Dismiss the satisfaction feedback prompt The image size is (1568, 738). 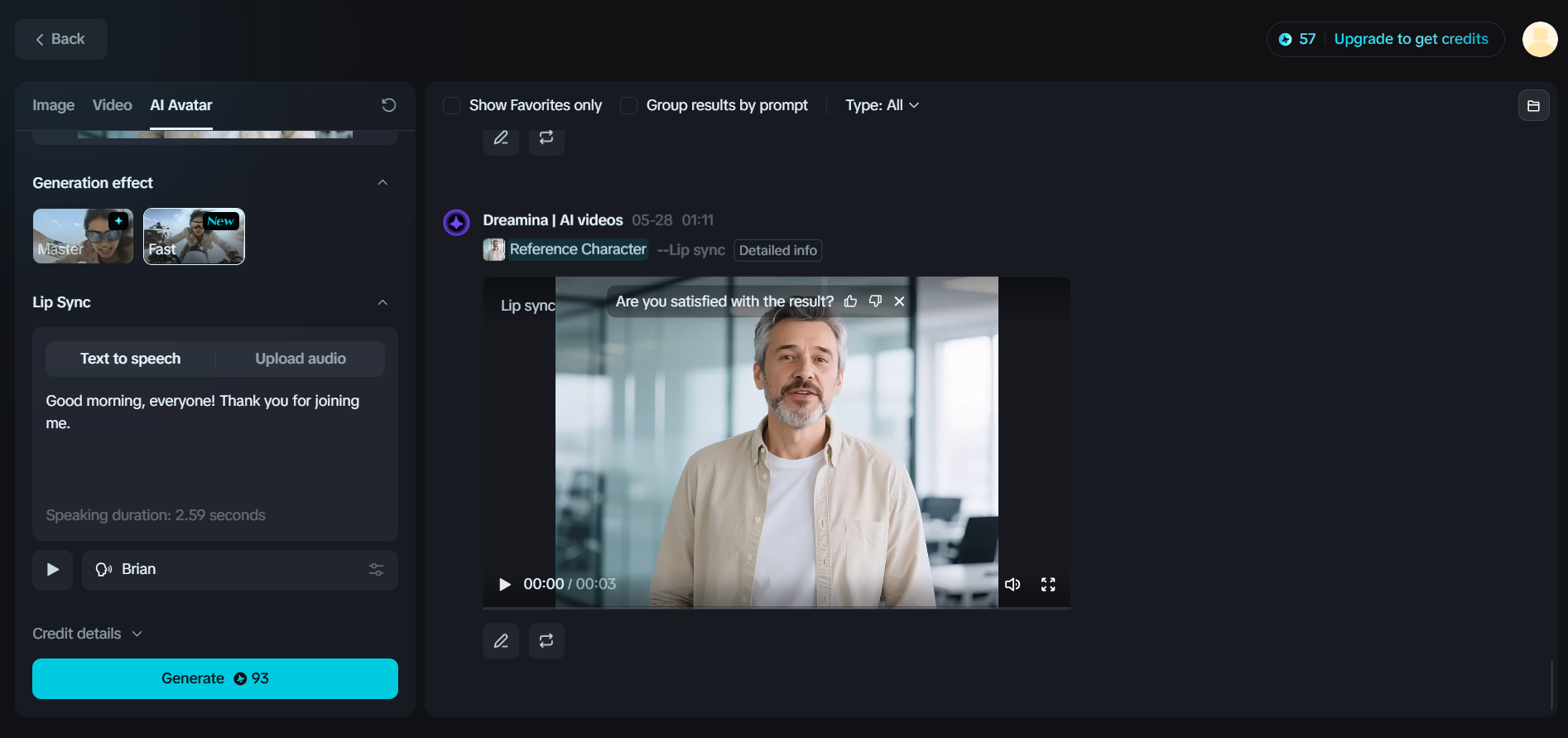tap(899, 301)
